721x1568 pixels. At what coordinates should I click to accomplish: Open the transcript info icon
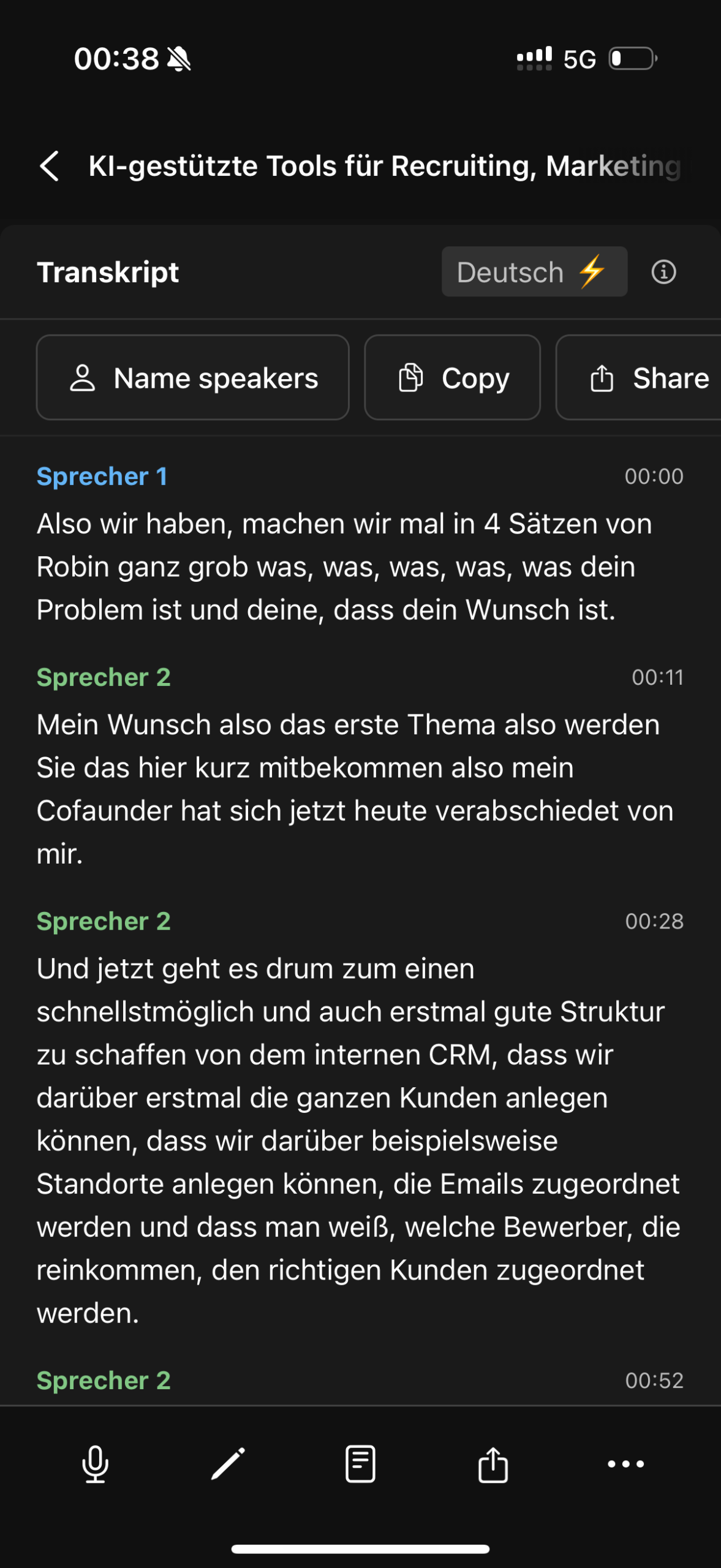[x=663, y=271]
